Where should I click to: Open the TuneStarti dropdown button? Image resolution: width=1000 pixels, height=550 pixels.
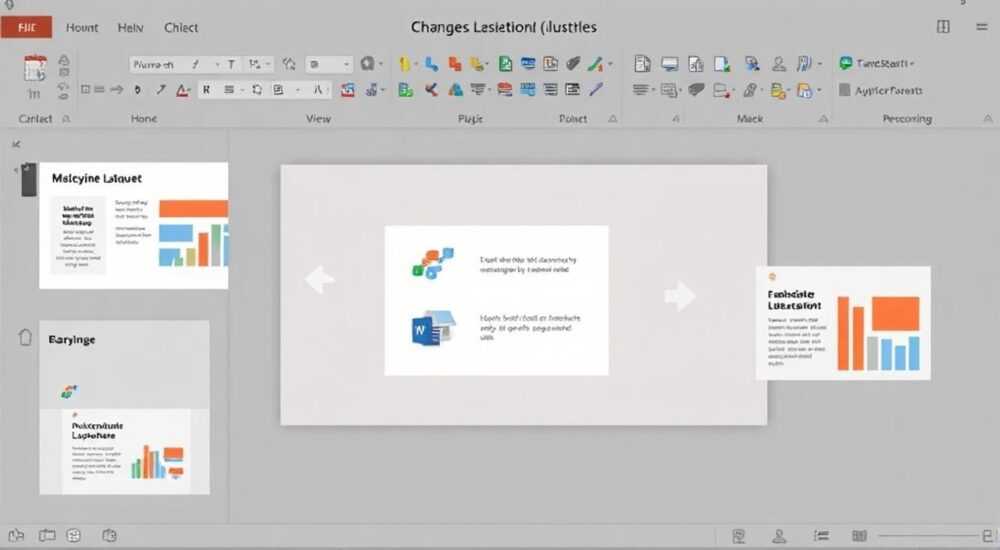[x=877, y=63]
